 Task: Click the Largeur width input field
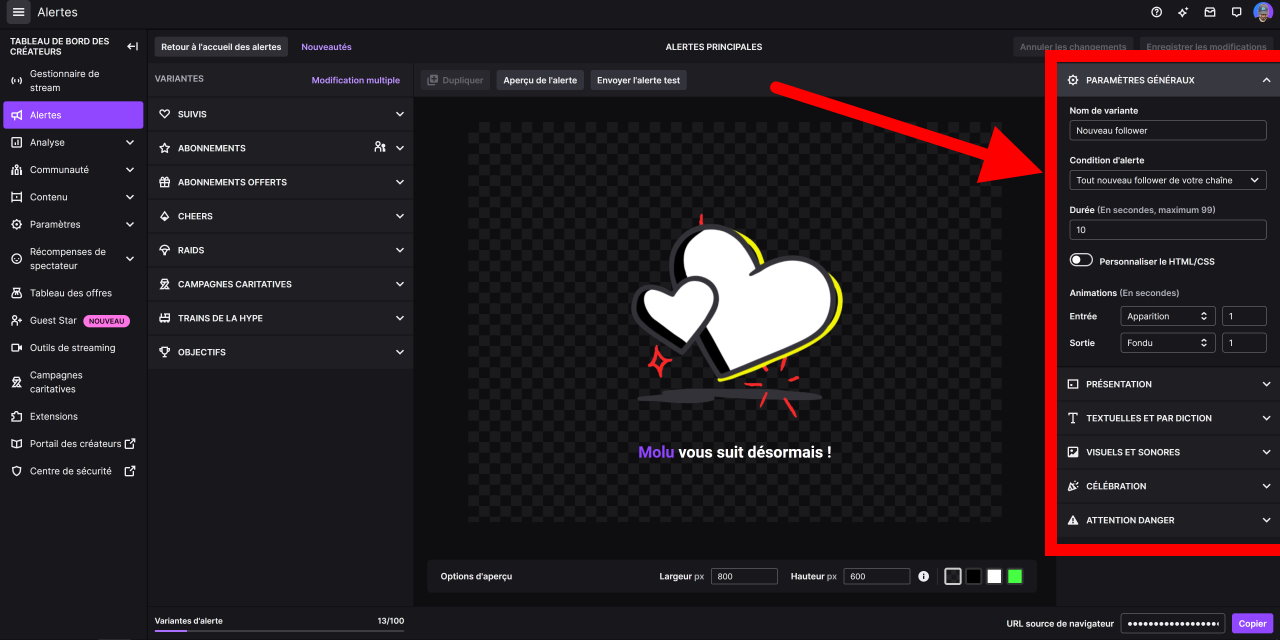pyautogui.click(x=744, y=576)
